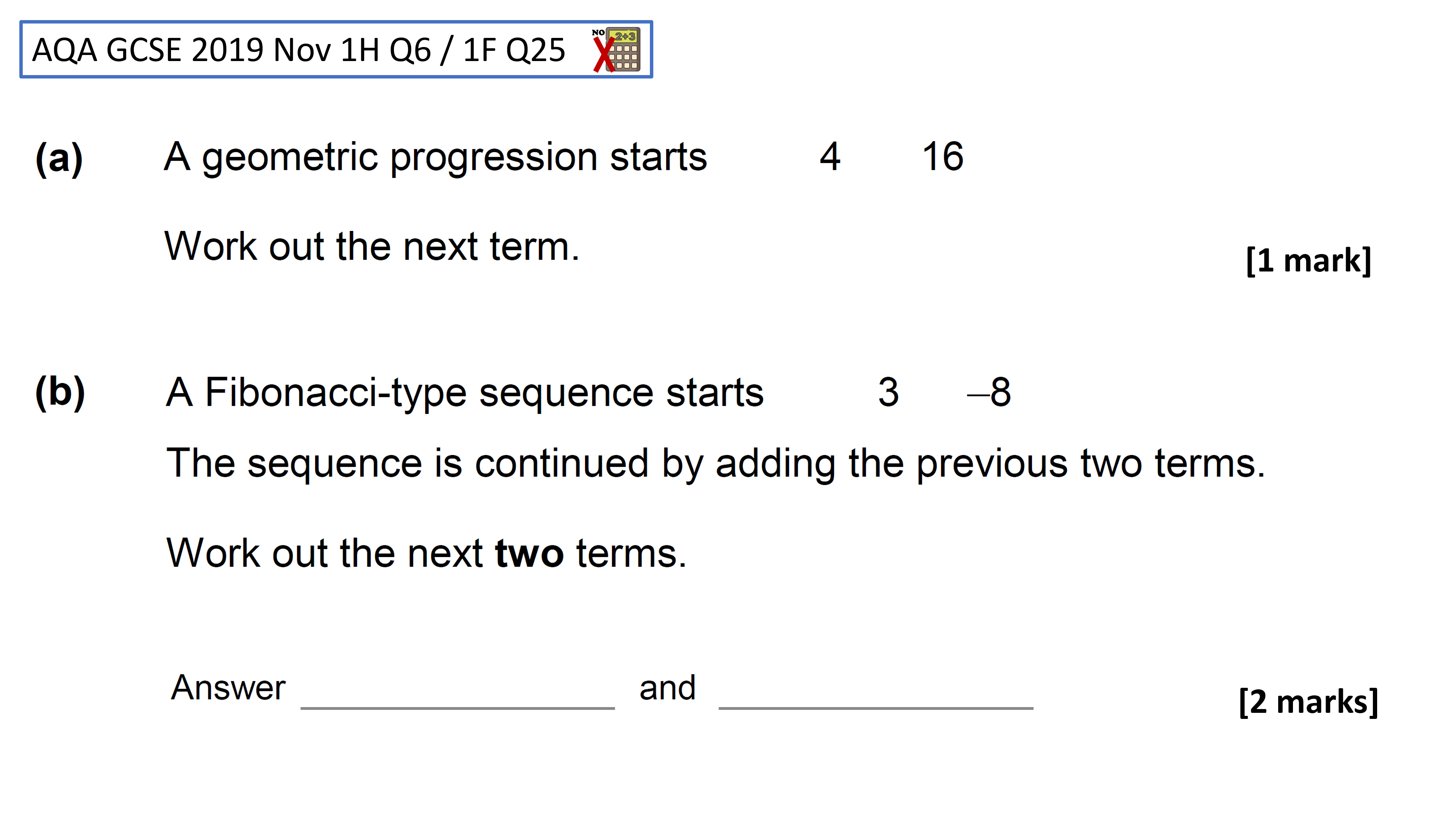Click the sentence about adding previous two terms
The height and width of the screenshot is (819, 1456).
[x=715, y=463]
